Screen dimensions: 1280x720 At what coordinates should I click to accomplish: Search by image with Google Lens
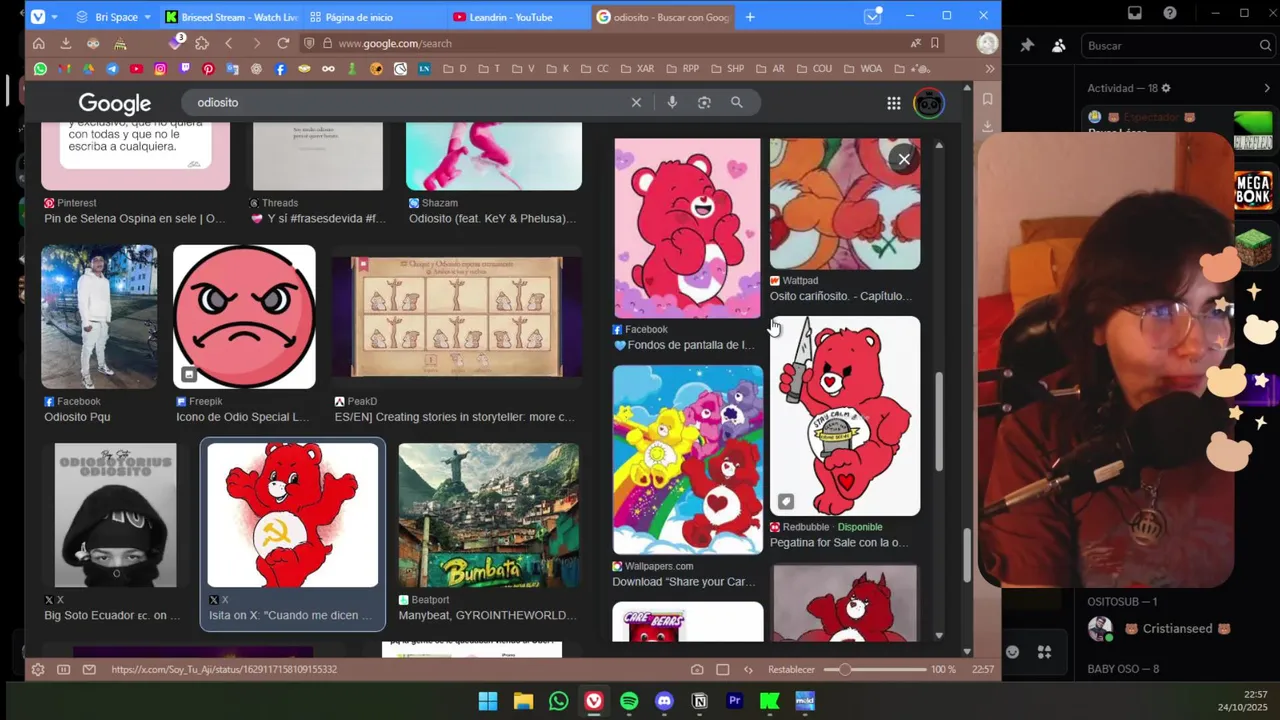click(x=704, y=102)
